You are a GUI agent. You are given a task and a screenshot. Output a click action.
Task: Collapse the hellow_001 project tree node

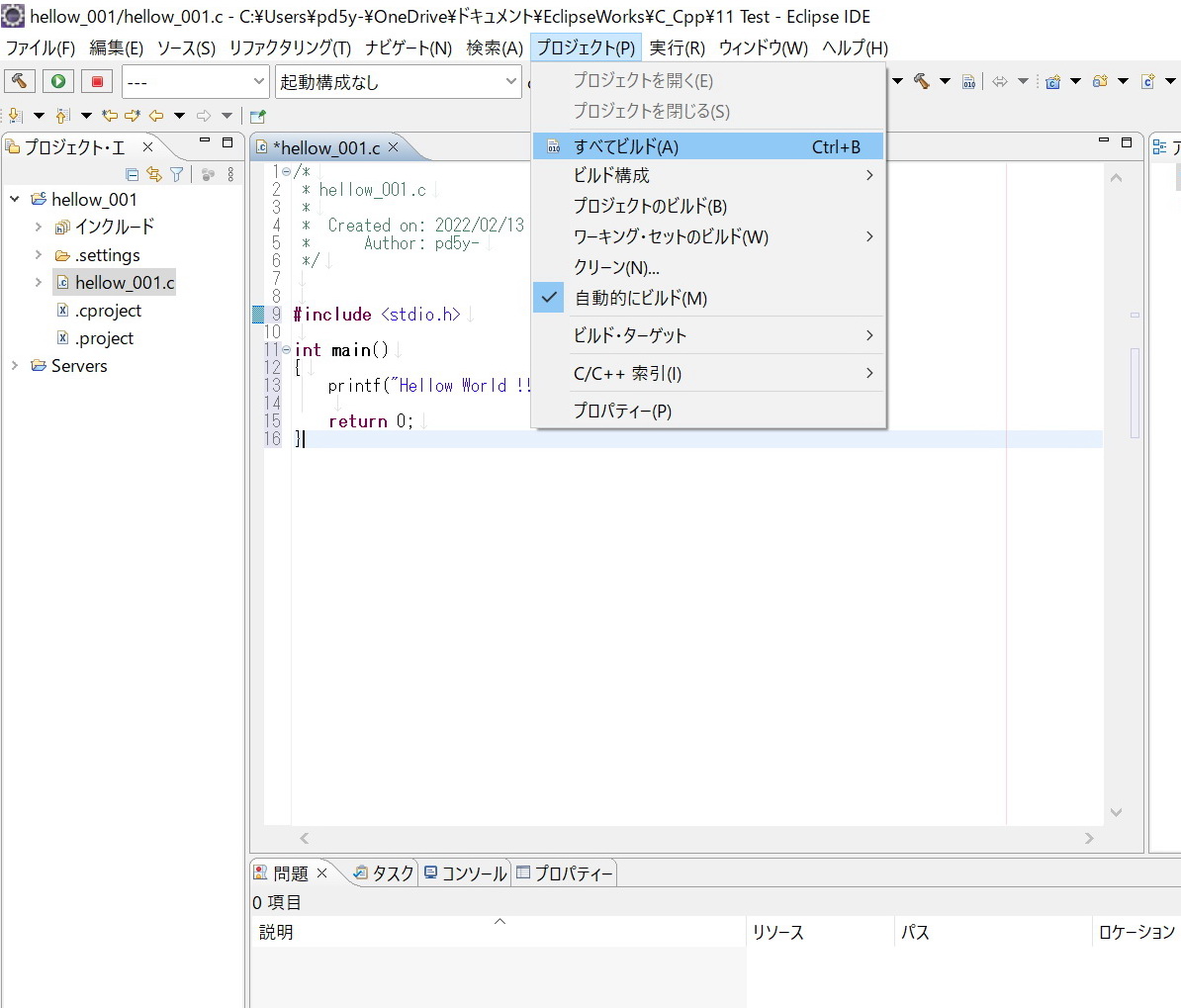[x=15, y=199]
